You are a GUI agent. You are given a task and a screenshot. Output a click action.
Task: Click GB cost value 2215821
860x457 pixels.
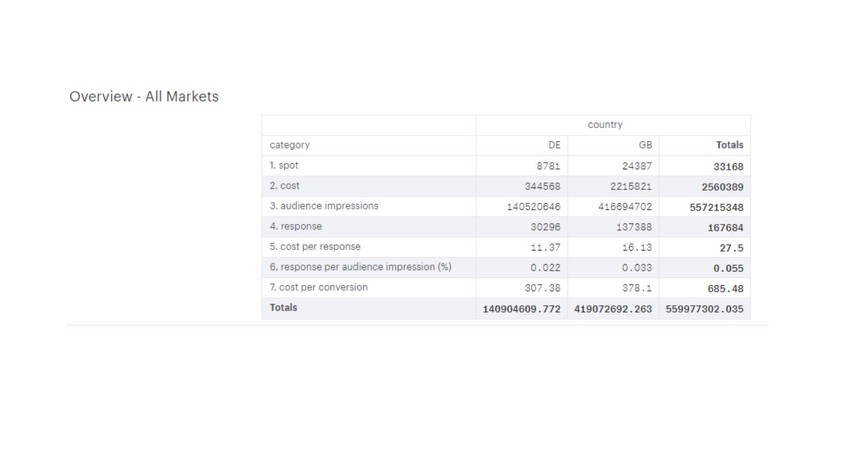click(x=631, y=187)
